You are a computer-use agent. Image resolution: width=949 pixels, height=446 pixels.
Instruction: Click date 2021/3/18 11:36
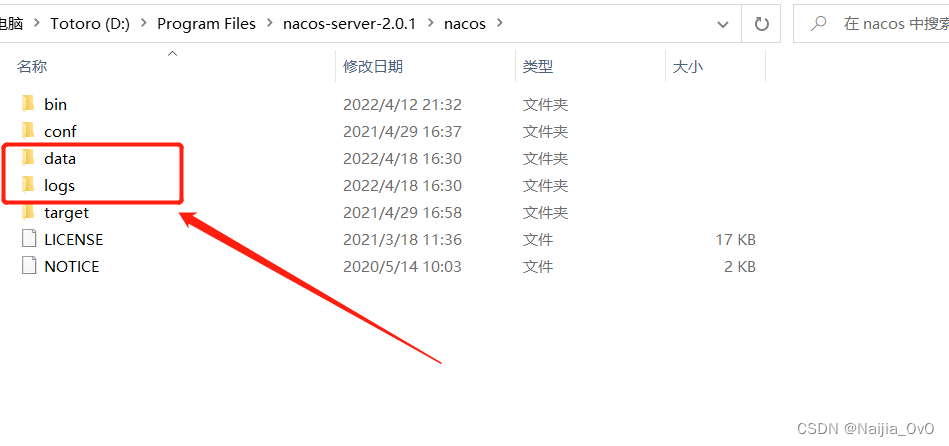click(x=402, y=240)
